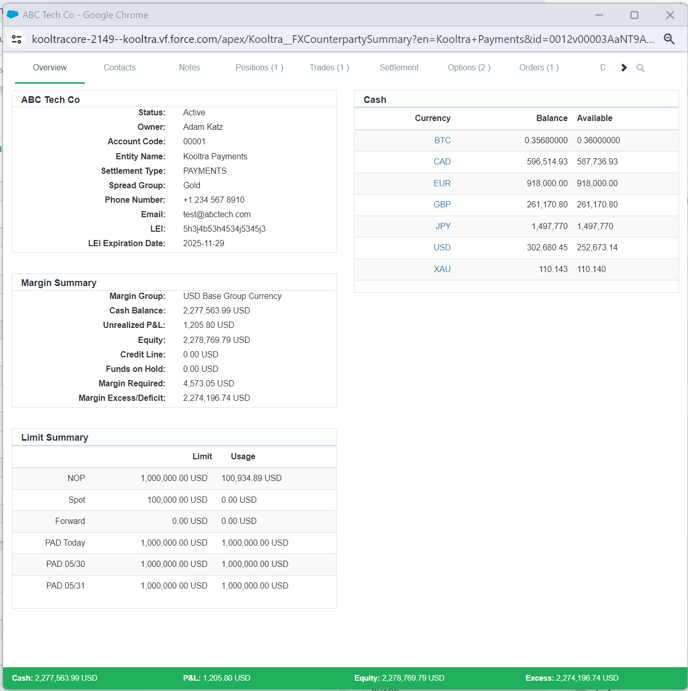Minimize the Chrome window
The width and height of the screenshot is (688, 691).
pyautogui.click(x=600, y=15)
